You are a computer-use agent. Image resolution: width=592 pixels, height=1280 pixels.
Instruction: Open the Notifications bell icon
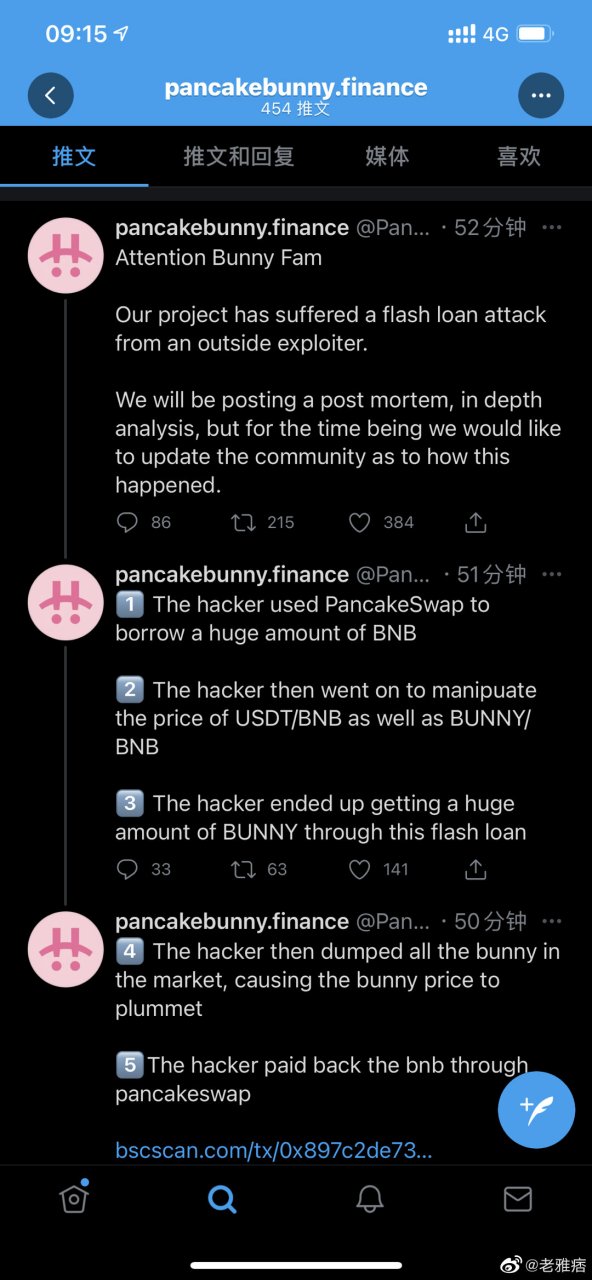click(370, 1198)
